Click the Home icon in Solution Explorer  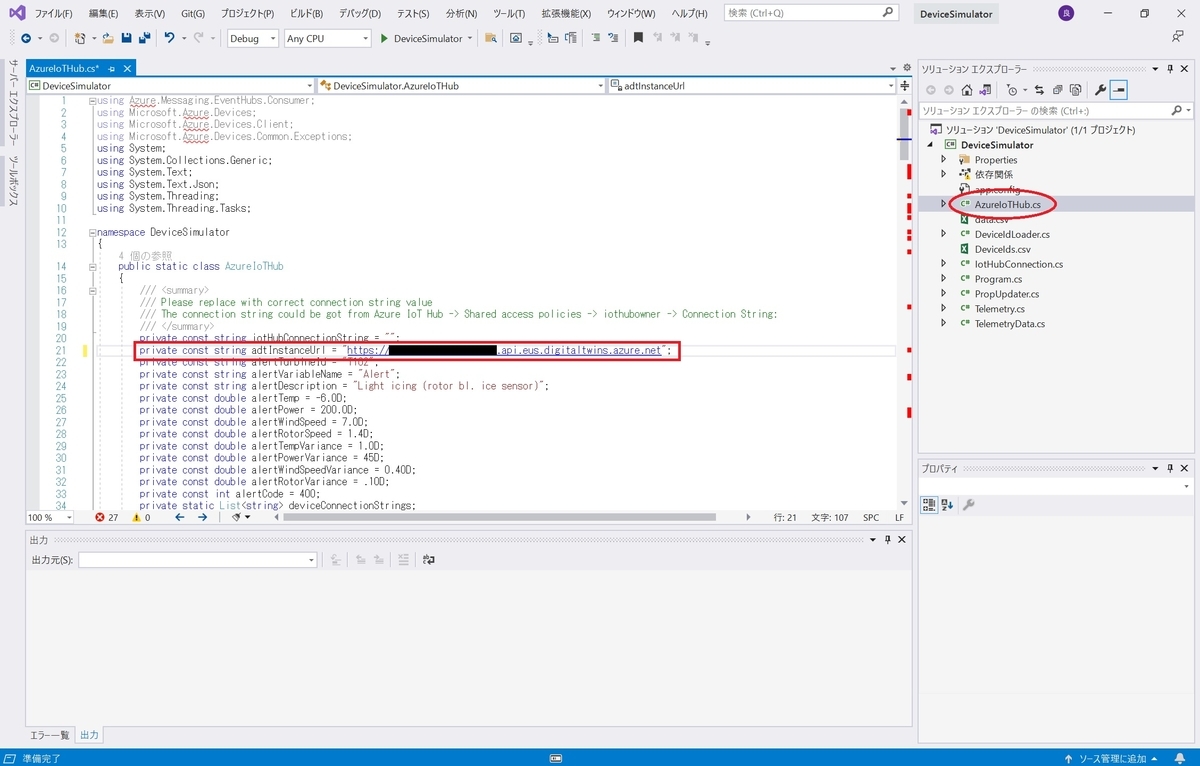click(967, 90)
